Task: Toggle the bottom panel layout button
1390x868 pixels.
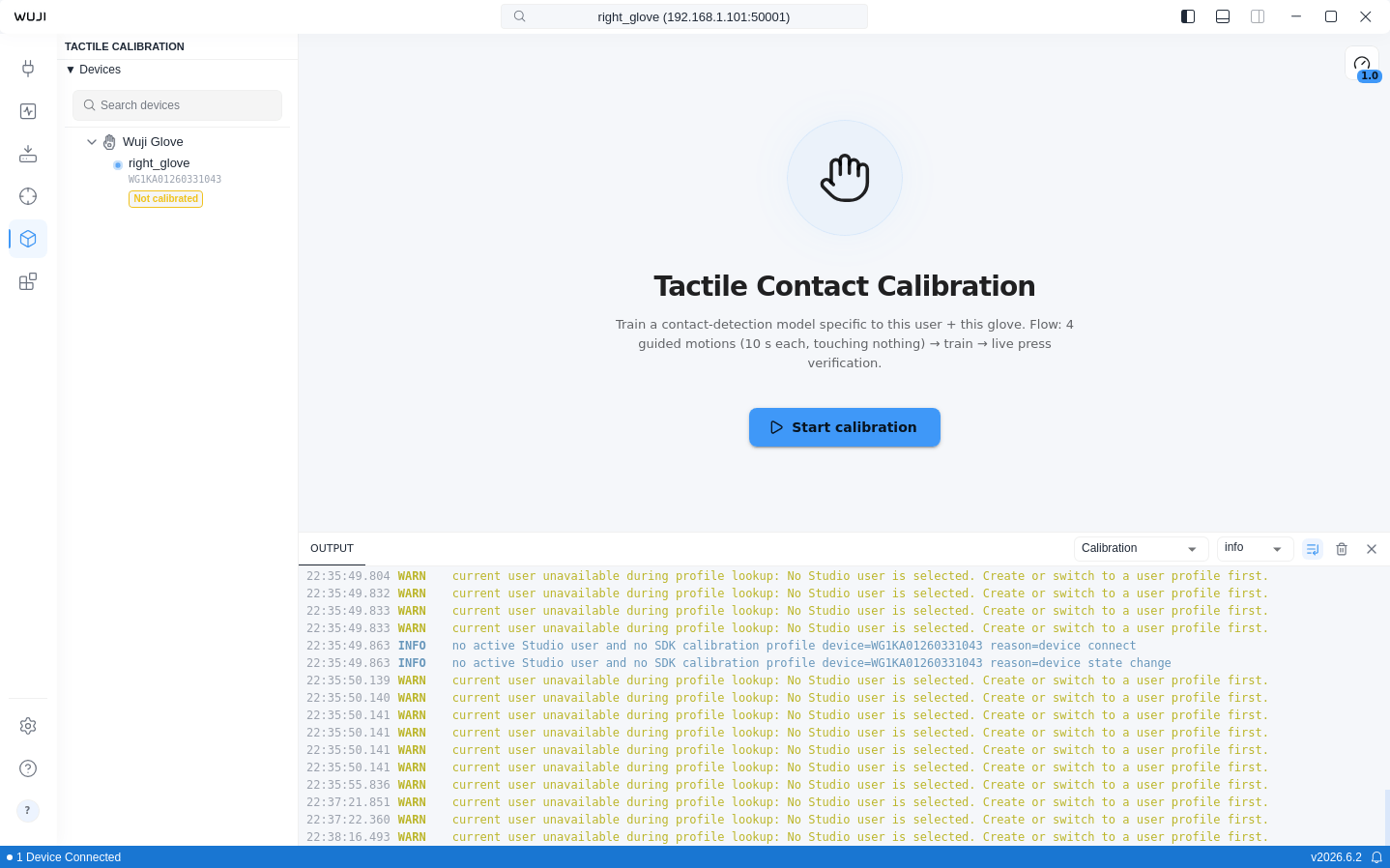Action: click(1223, 16)
